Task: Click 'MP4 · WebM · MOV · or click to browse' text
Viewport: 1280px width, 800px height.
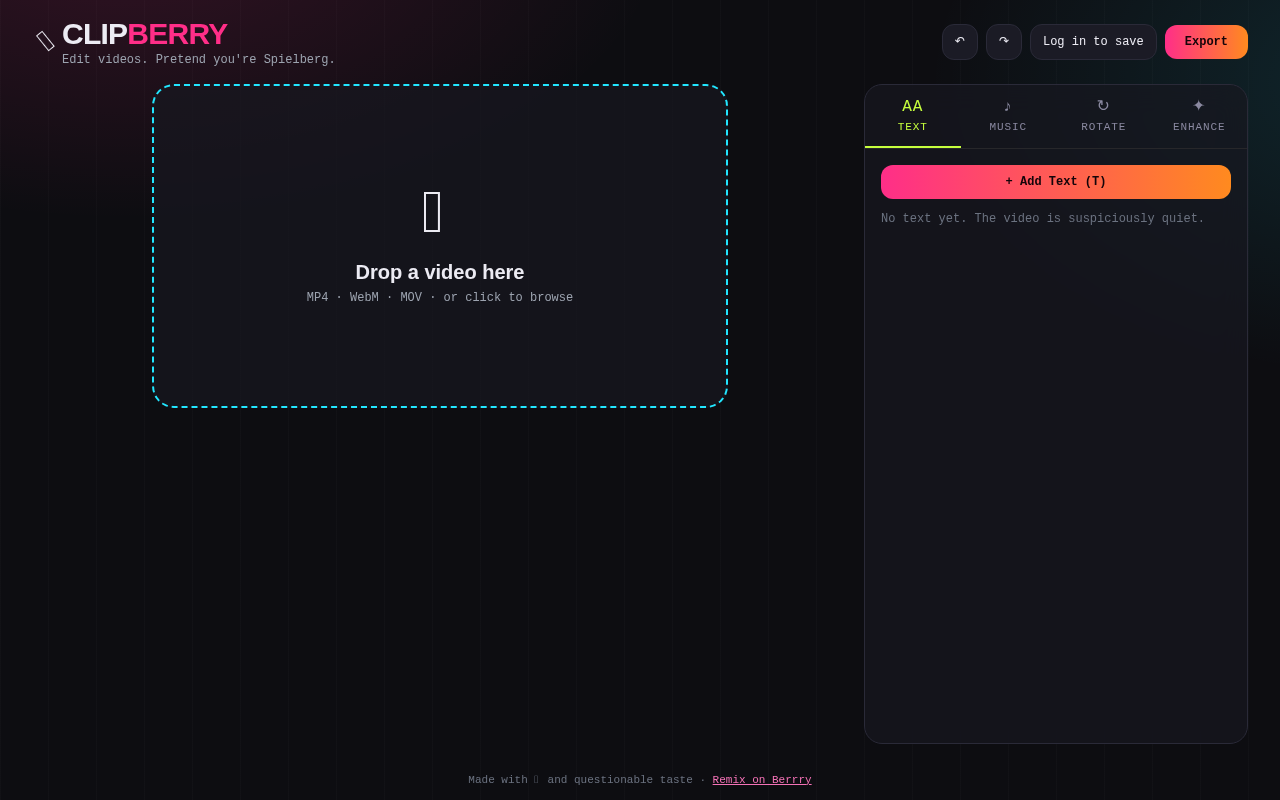Action: click(x=440, y=298)
